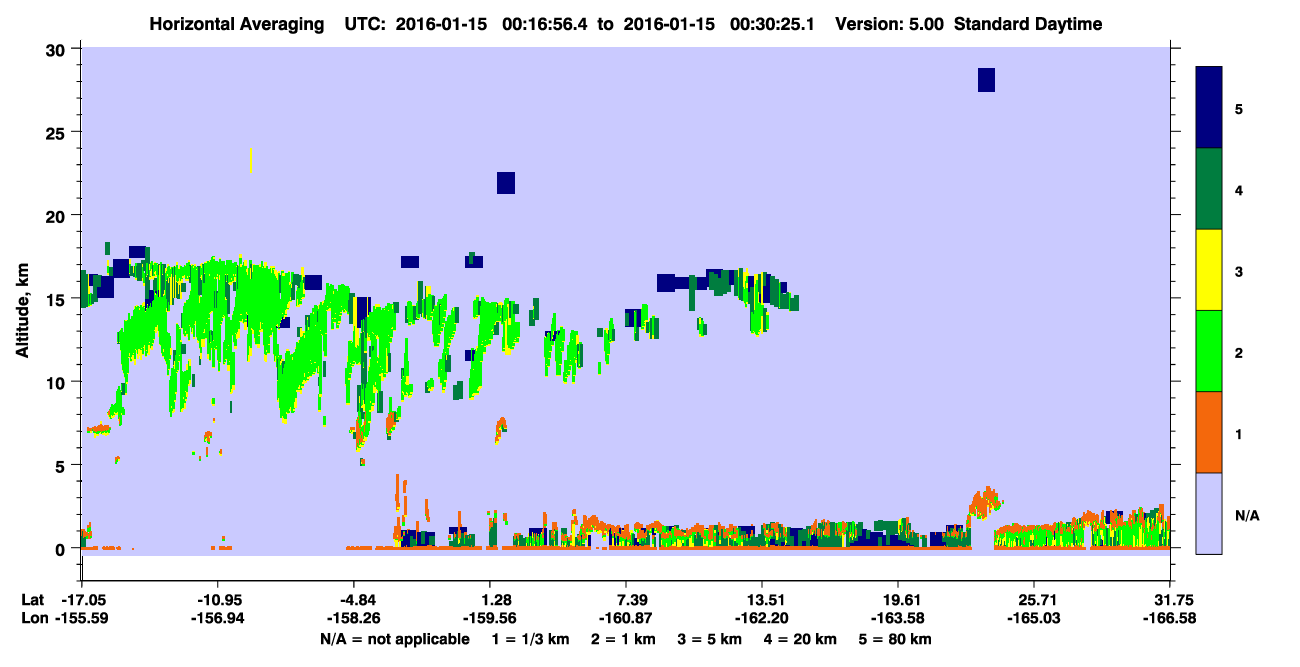Click longitude value -159.56
Viewport: 1300px width, 667px height.
click(x=489, y=619)
